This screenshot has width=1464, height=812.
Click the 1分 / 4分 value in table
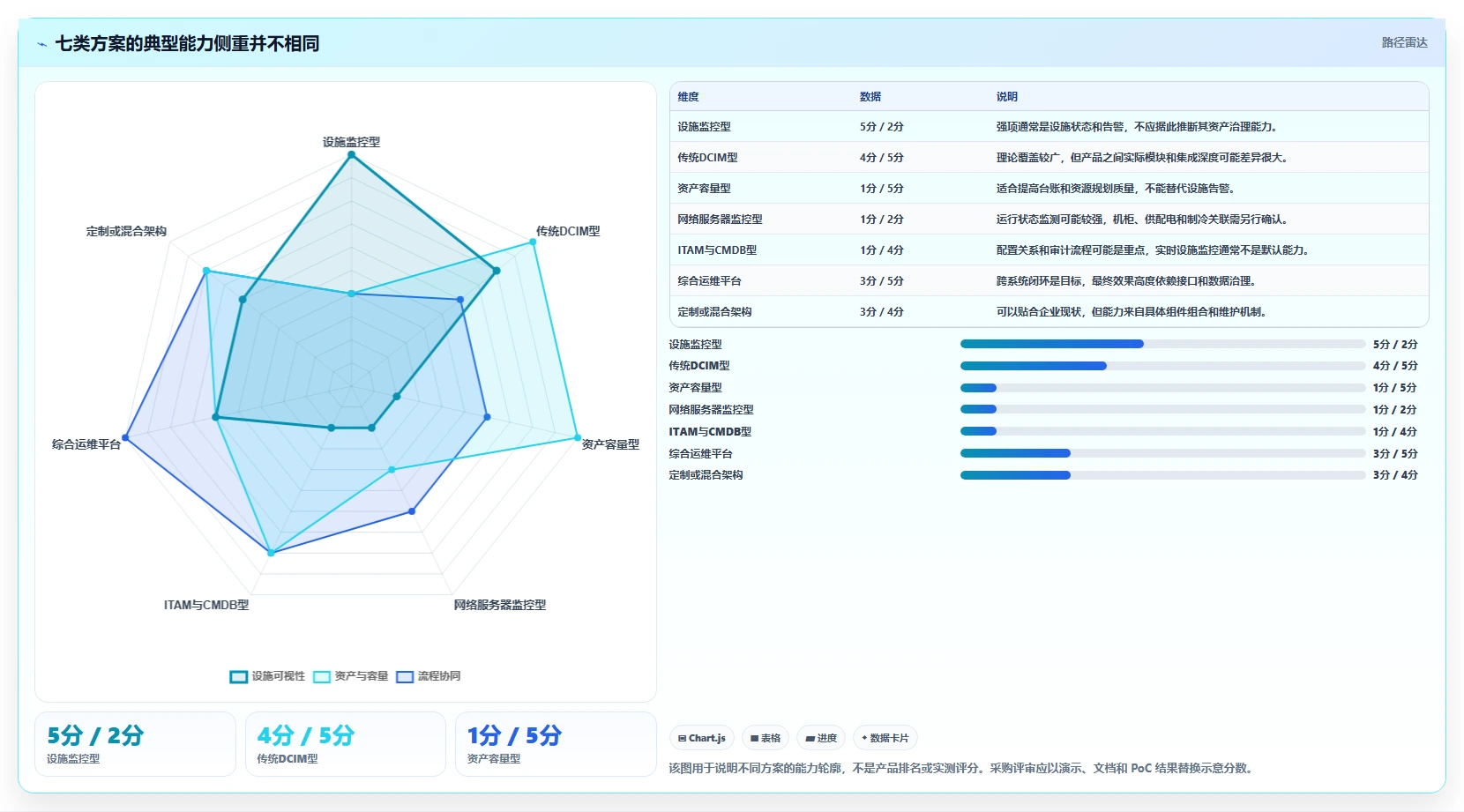(x=882, y=250)
